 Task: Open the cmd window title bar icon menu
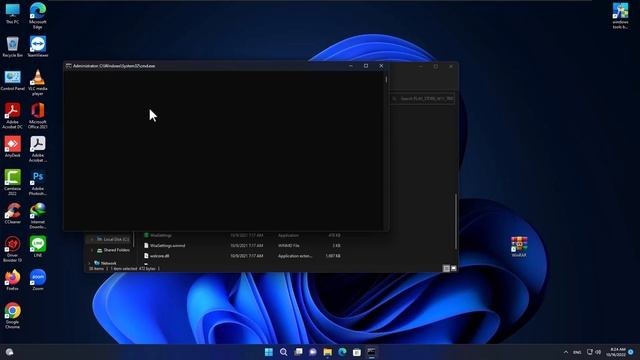69,66
